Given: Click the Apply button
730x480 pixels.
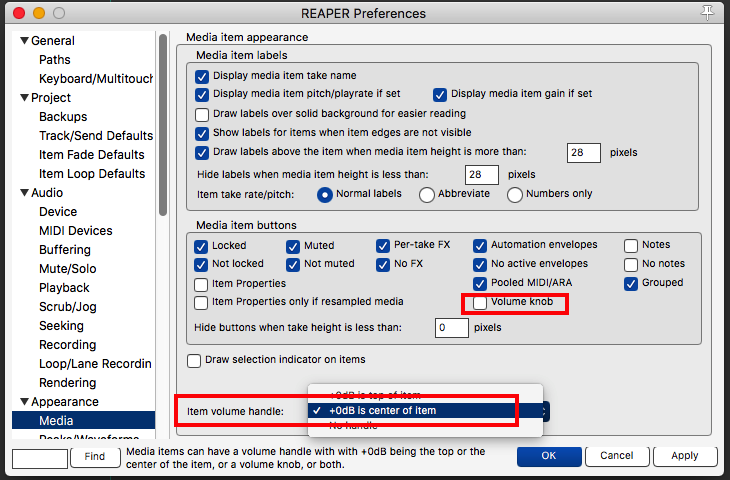Looking at the screenshot, I should 685,456.
